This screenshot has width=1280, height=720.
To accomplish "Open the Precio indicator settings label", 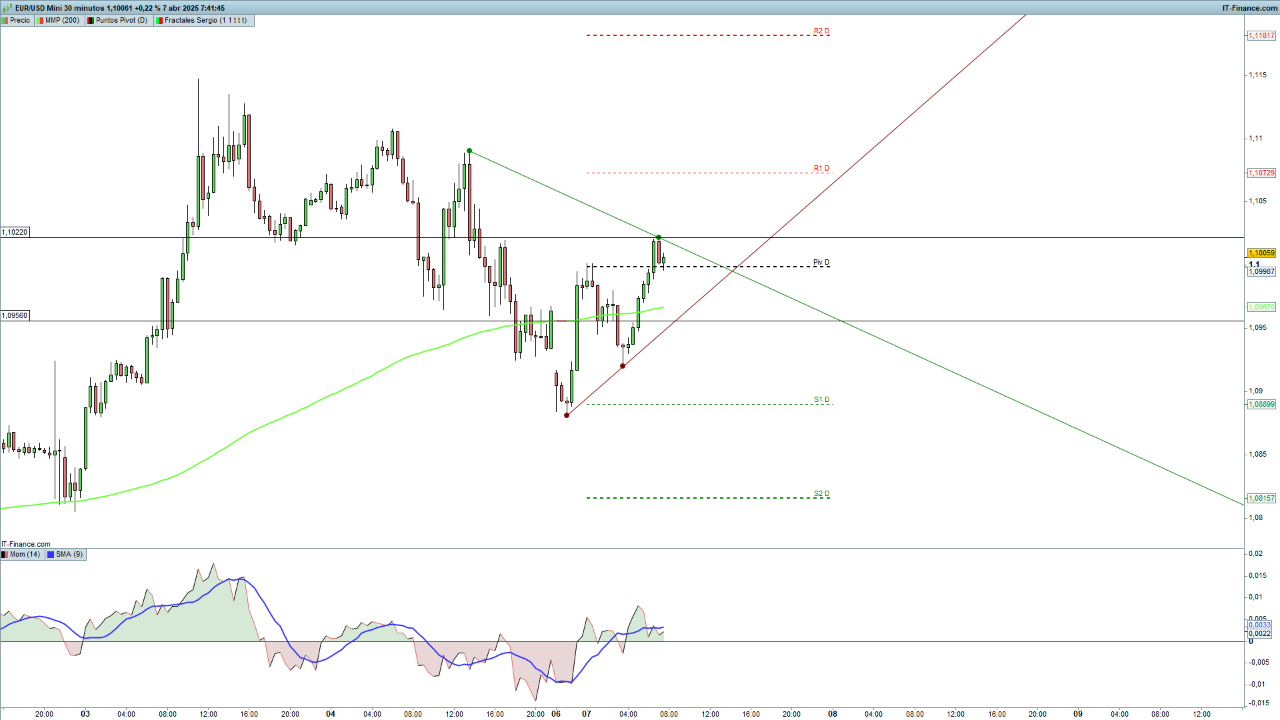I will (17, 20).
